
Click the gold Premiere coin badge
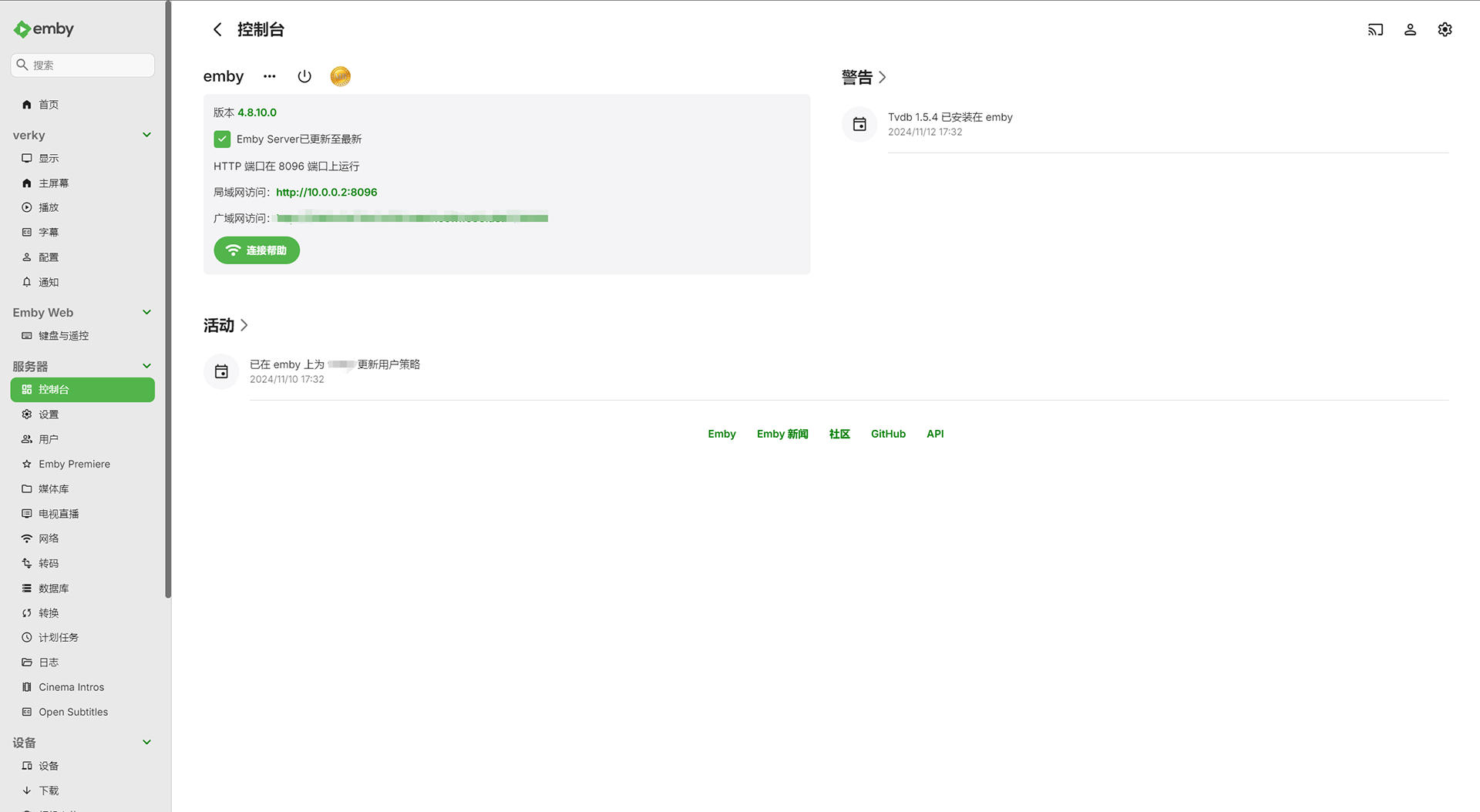340,76
